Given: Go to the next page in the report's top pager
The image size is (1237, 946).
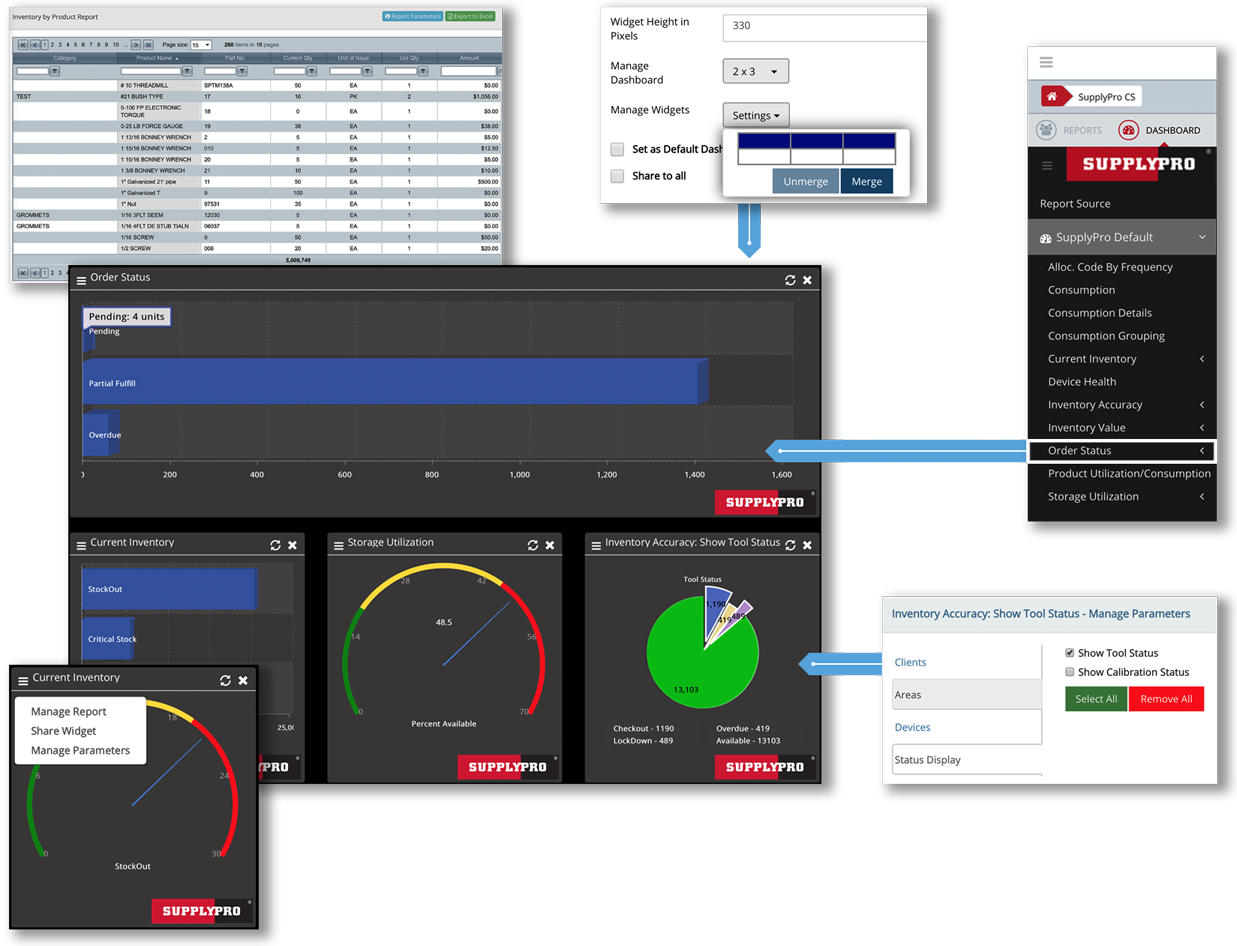Looking at the screenshot, I should point(136,45).
